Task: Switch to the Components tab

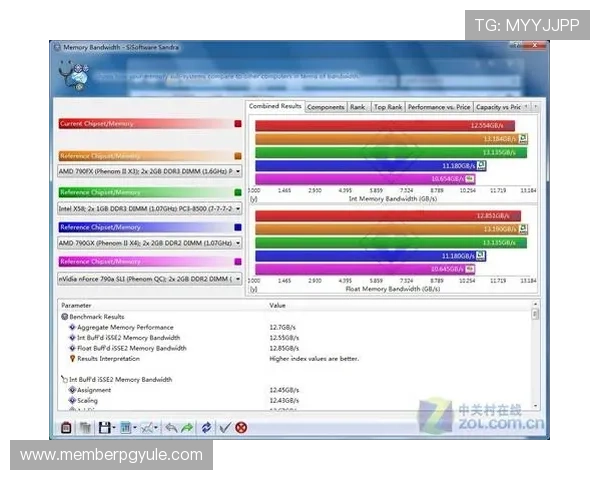Action: pos(326,107)
